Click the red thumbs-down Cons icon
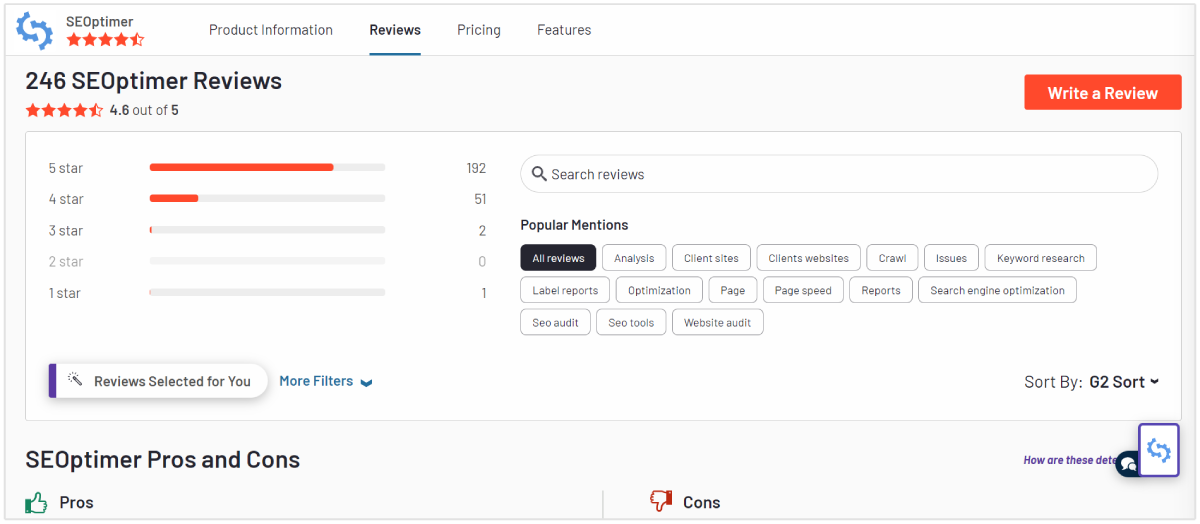 coord(661,501)
